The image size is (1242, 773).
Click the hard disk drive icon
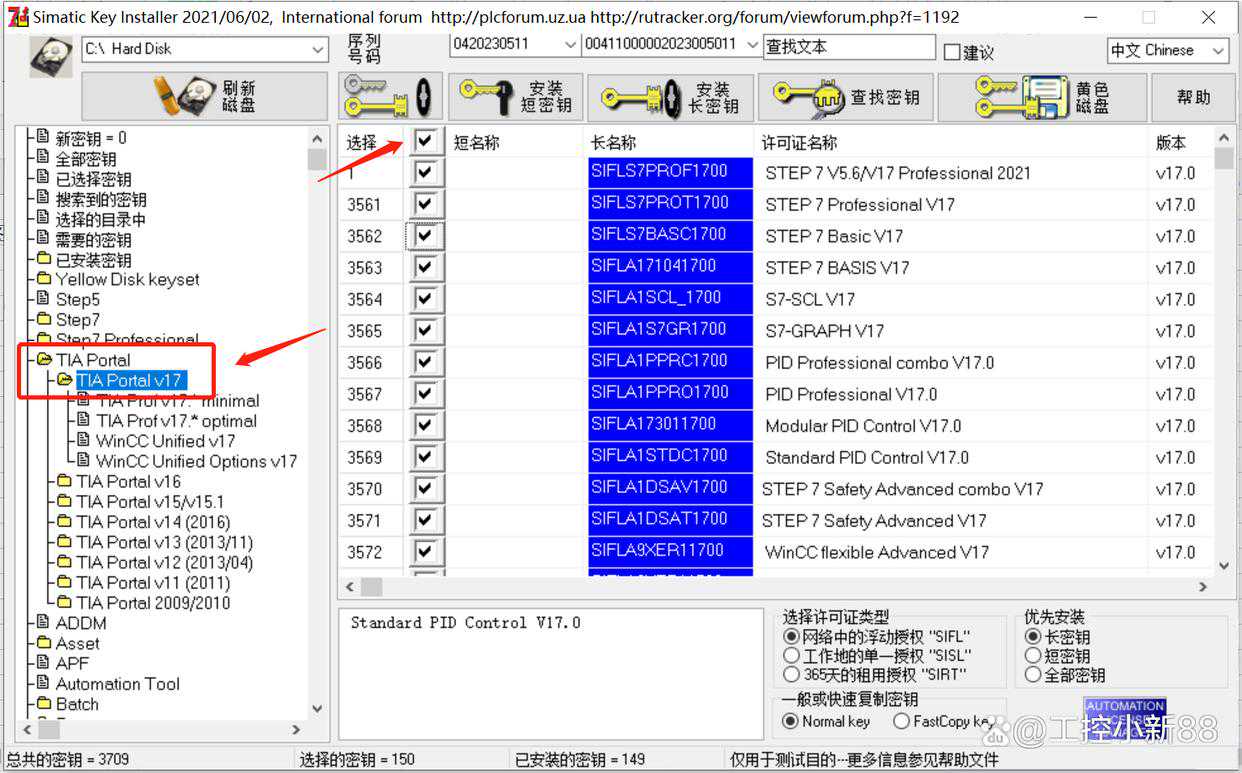[50, 54]
